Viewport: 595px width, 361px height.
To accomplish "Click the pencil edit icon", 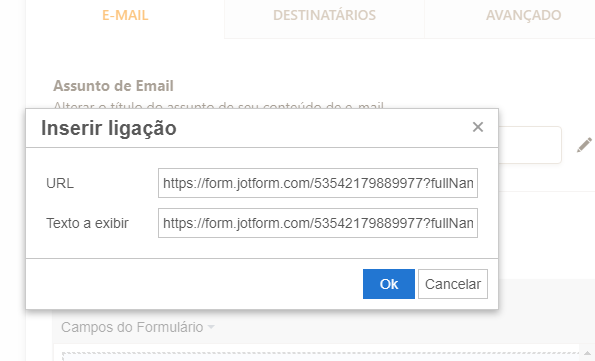I will (584, 145).
